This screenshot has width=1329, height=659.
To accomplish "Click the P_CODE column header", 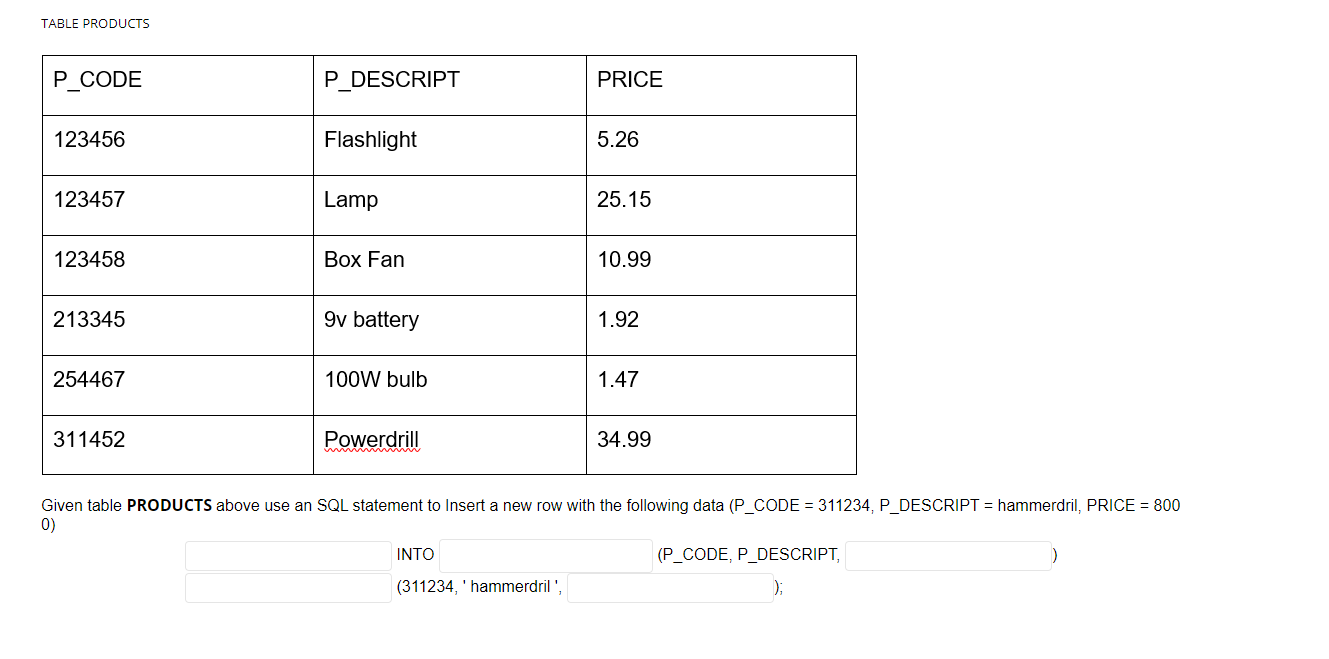I will click(x=98, y=79).
